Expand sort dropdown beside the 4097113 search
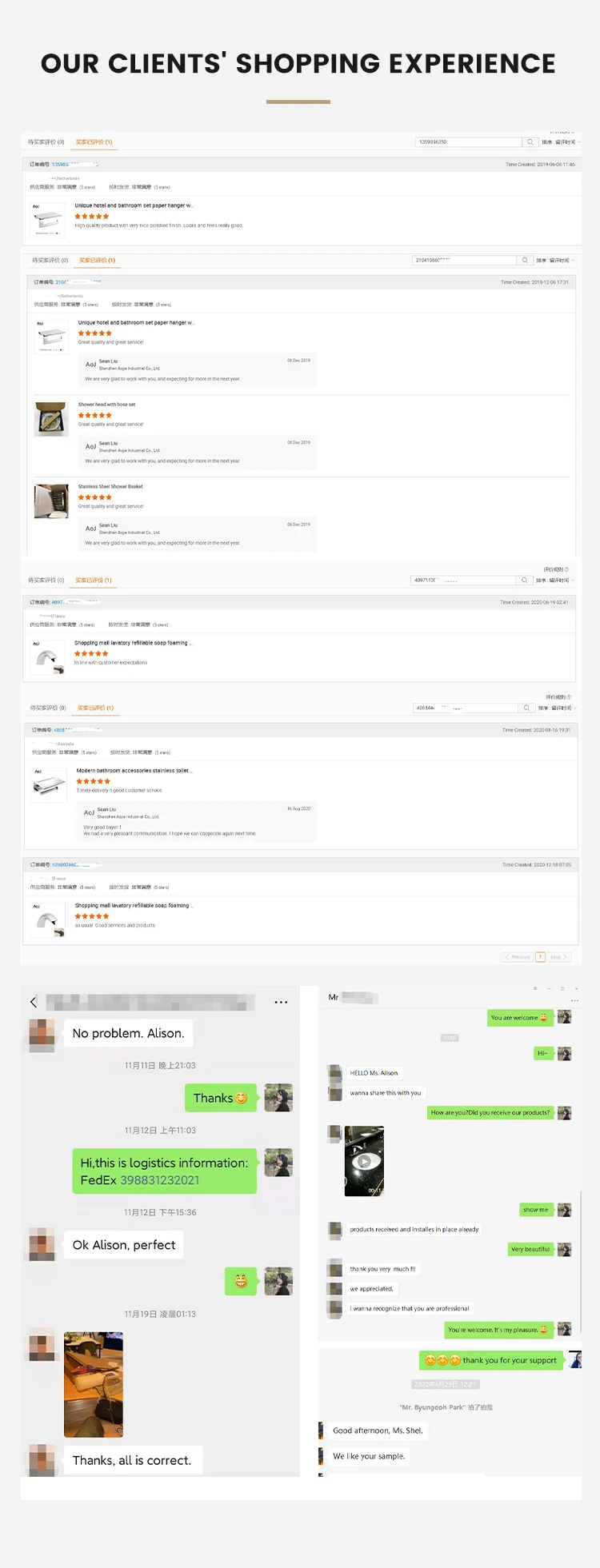Viewport: 600px width, 1568px height. (555, 581)
